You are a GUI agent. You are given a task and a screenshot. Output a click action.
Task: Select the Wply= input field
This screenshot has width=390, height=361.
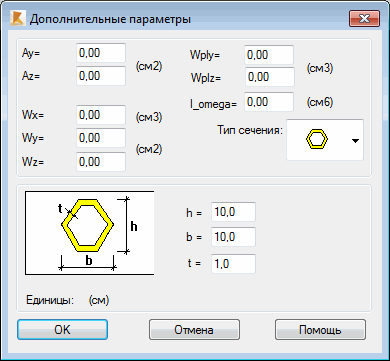click(x=269, y=55)
